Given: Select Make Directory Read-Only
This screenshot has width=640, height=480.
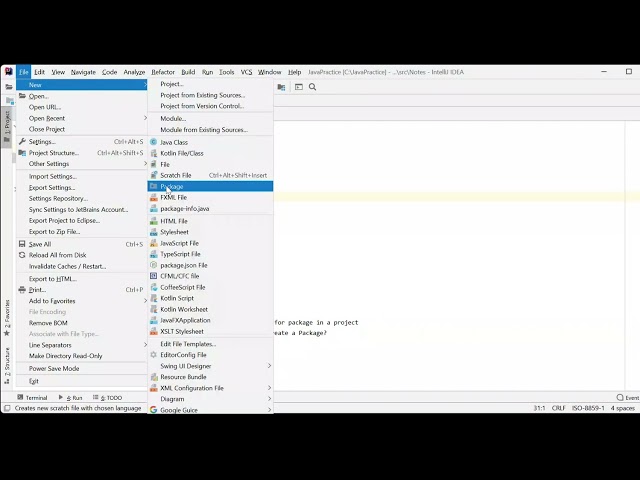Looking at the screenshot, I should pos(82,356).
